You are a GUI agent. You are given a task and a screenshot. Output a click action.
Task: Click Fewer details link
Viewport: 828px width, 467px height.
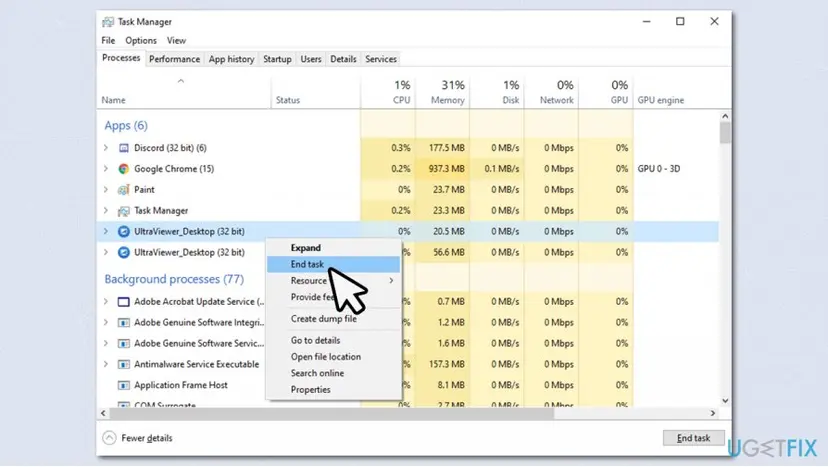[x=147, y=438]
